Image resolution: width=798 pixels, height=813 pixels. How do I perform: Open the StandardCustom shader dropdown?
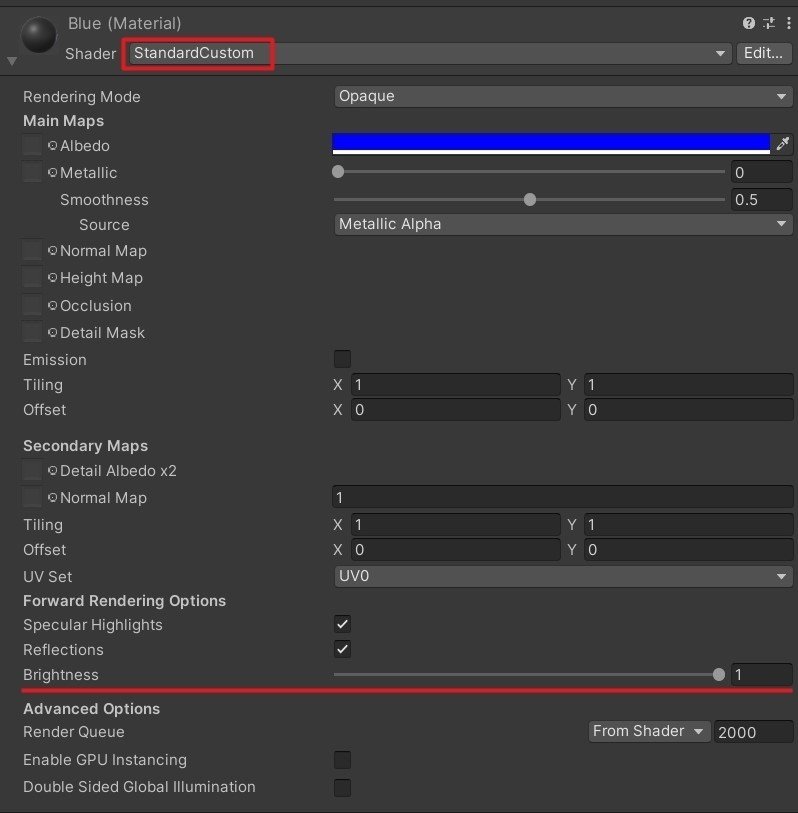coord(429,53)
